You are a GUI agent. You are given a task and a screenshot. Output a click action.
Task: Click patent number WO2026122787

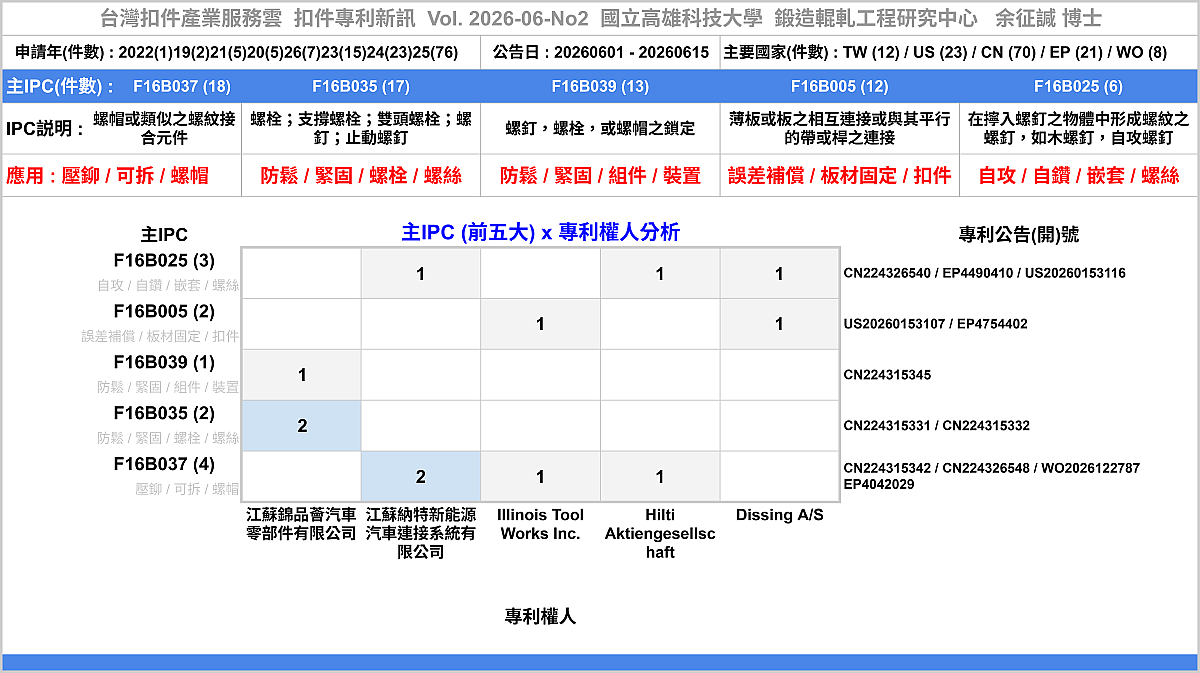click(x=1091, y=468)
